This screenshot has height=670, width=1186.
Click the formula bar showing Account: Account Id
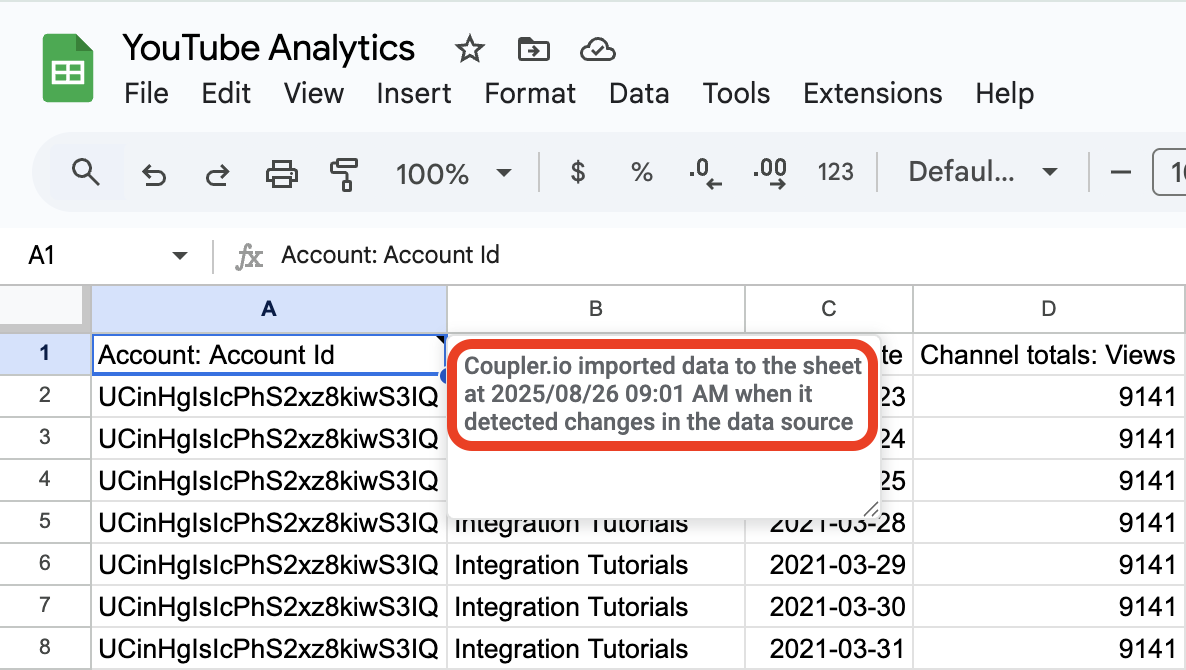390,255
